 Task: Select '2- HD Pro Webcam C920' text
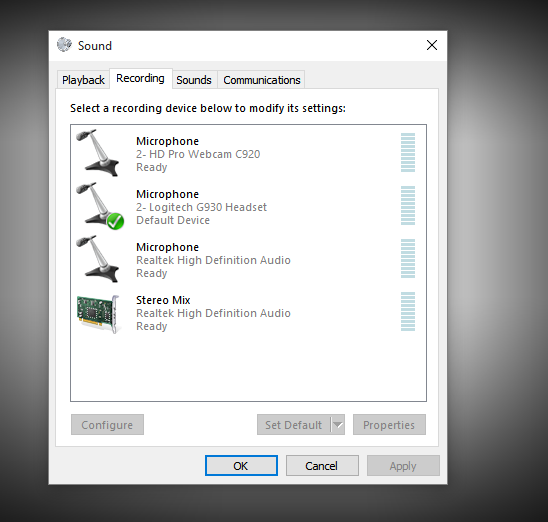pyautogui.click(x=198, y=154)
